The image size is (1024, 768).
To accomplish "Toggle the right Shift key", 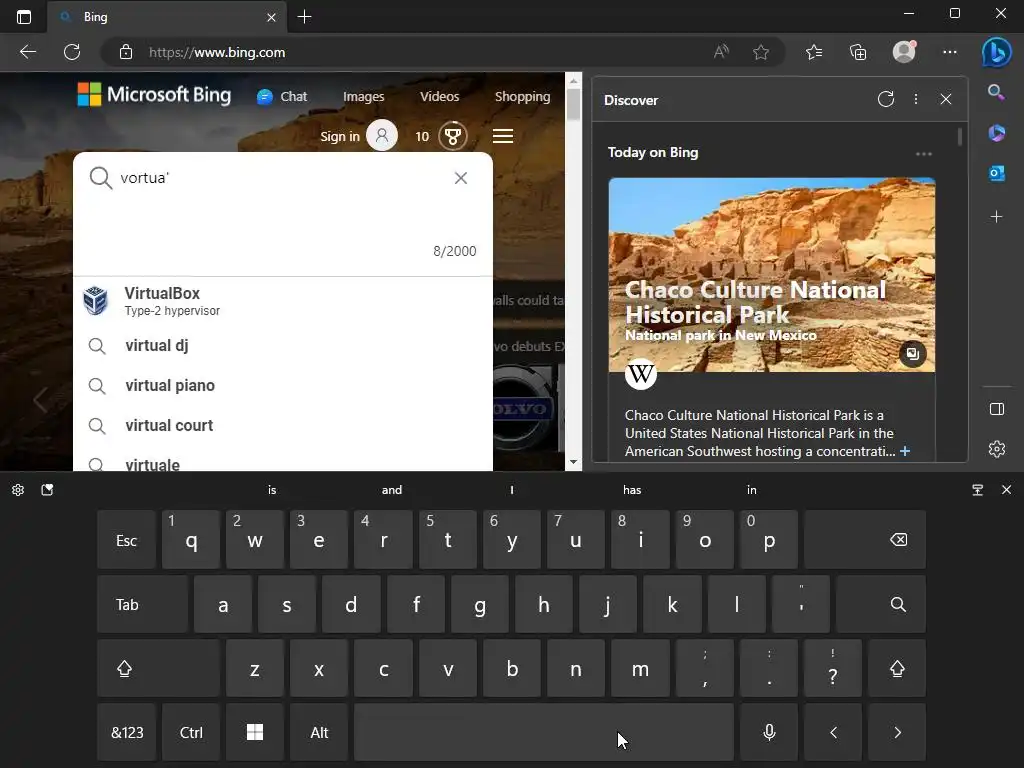I will 897,668.
